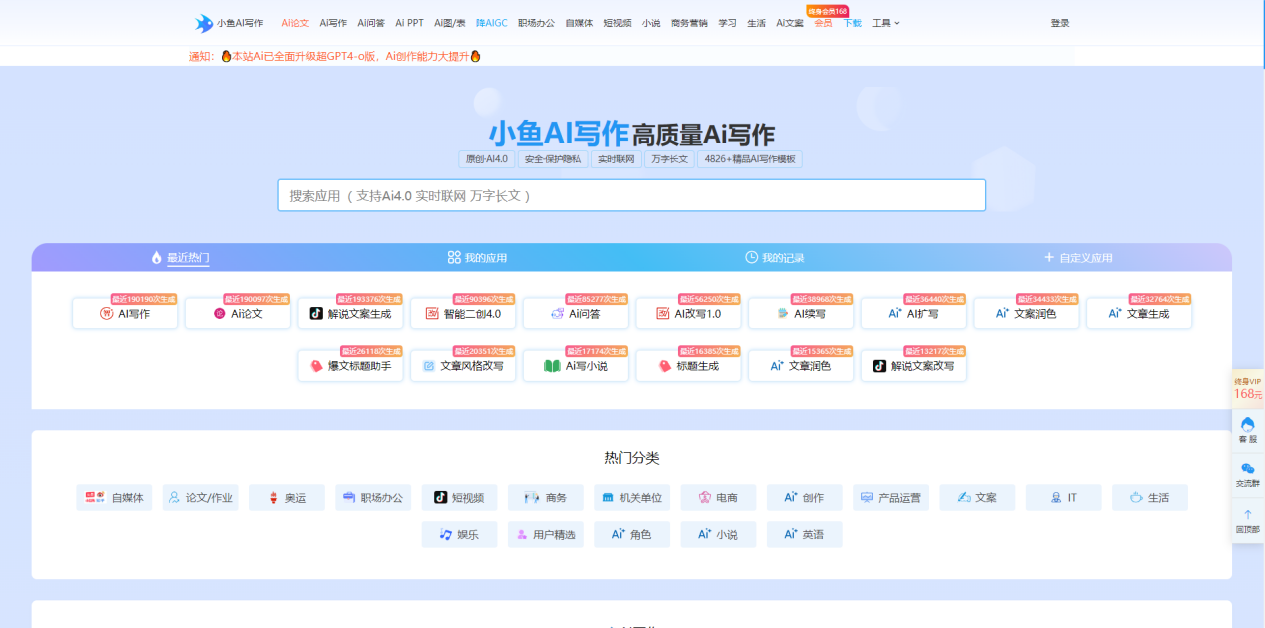Switch to the 我的记录 tab
The width and height of the screenshot is (1265, 628).
(x=775, y=258)
